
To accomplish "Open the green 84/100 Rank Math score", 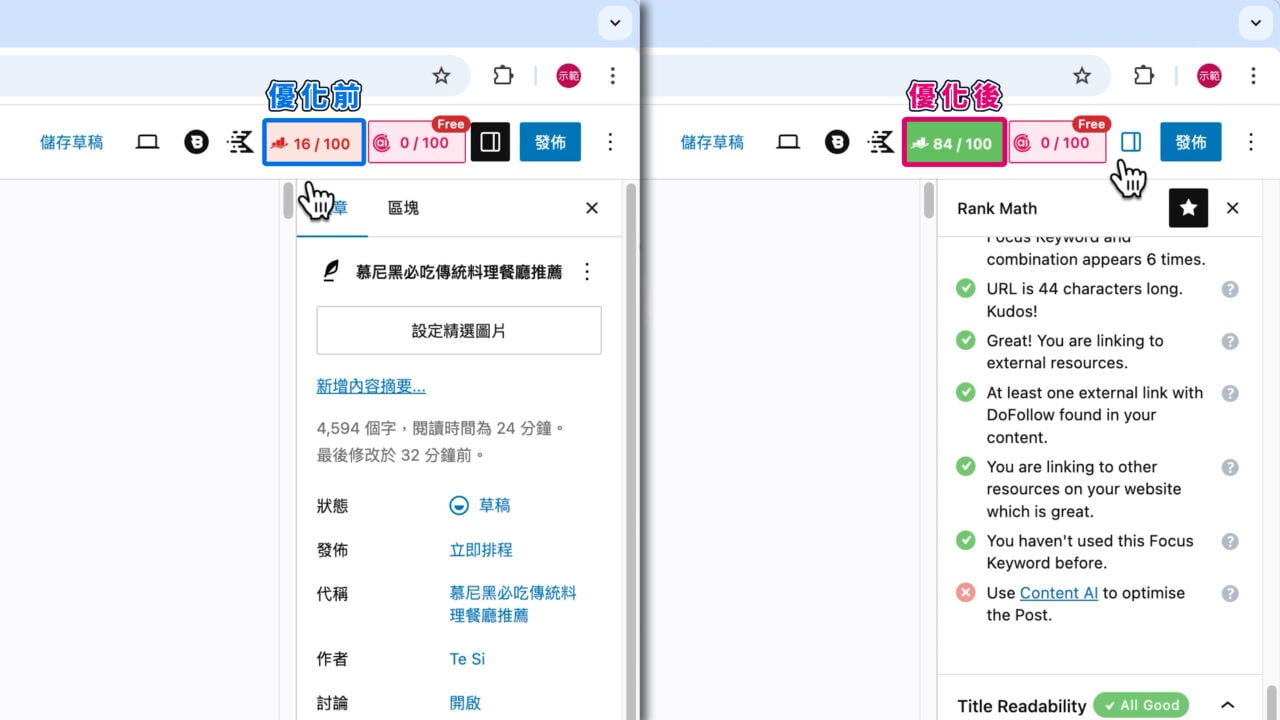I will point(953,141).
